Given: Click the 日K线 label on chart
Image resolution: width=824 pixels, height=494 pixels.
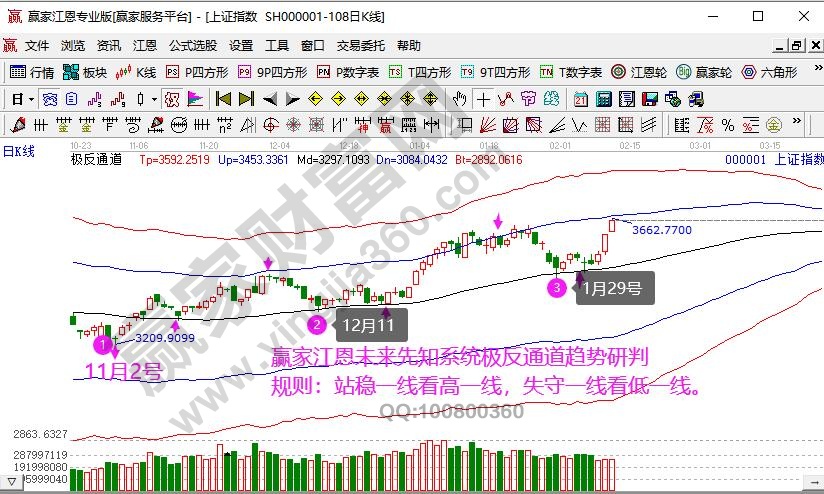Looking at the screenshot, I should [18, 151].
